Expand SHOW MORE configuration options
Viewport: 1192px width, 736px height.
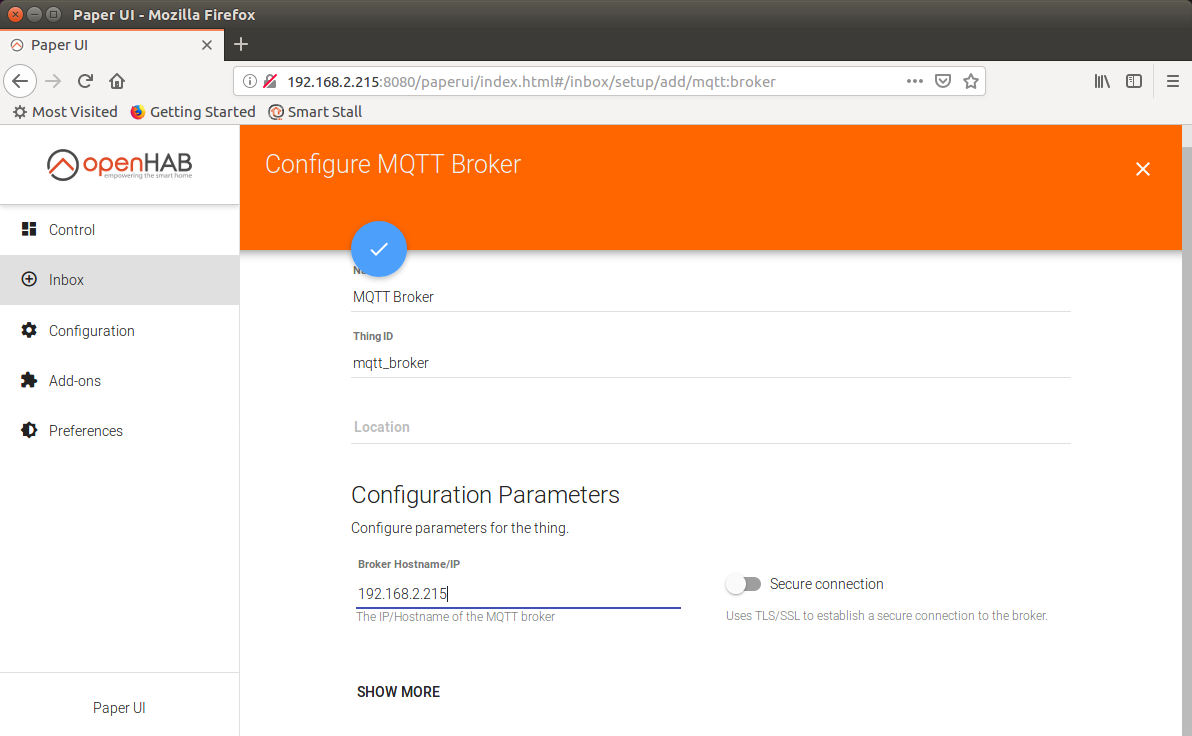click(398, 692)
